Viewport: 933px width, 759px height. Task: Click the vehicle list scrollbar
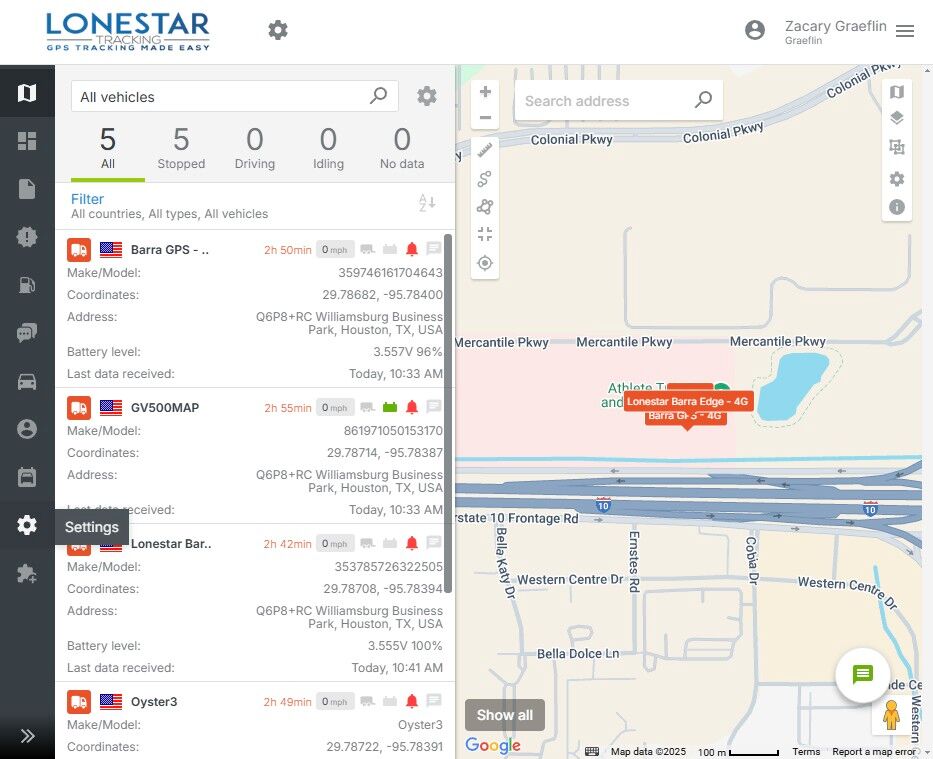coord(448,413)
